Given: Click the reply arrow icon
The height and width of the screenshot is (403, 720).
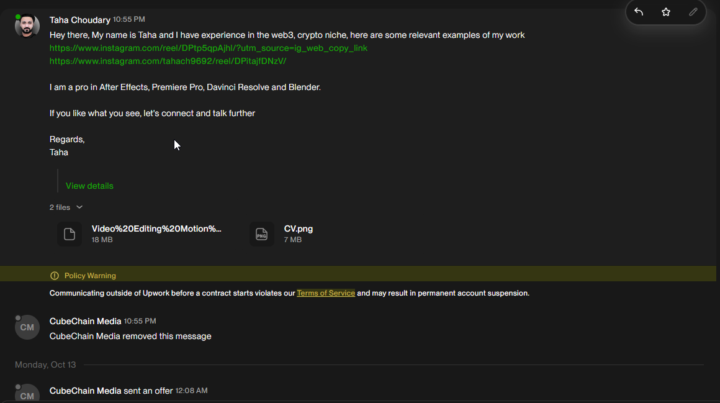Looking at the screenshot, I should (x=639, y=12).
